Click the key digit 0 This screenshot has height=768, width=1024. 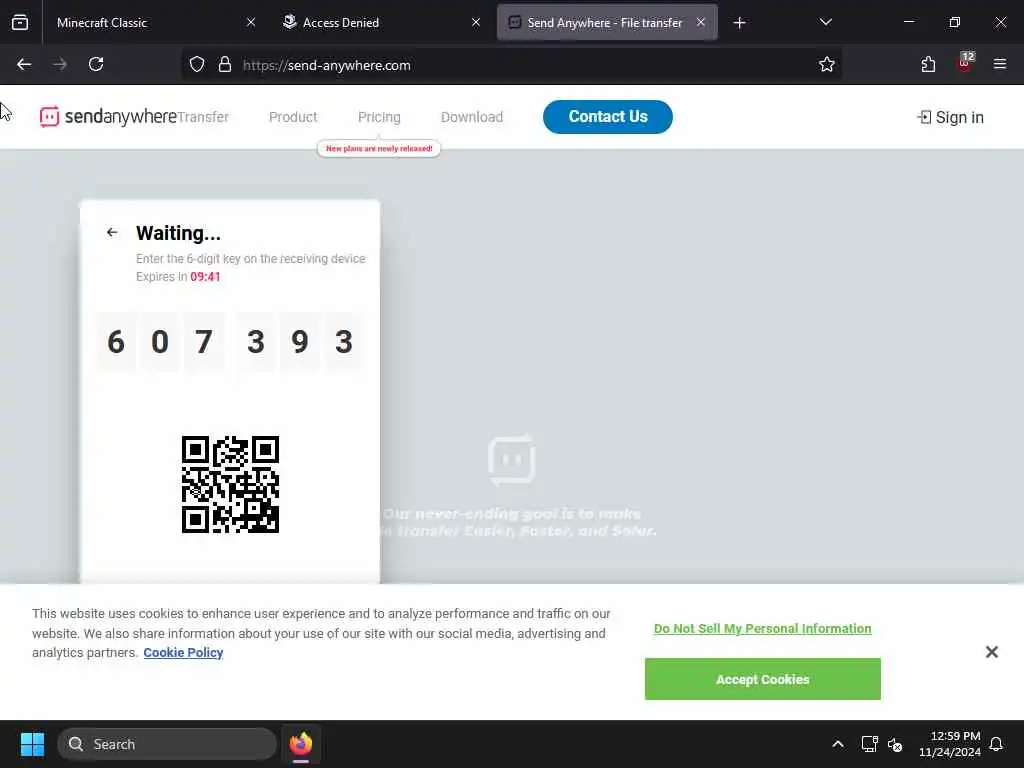coord(159,342)
